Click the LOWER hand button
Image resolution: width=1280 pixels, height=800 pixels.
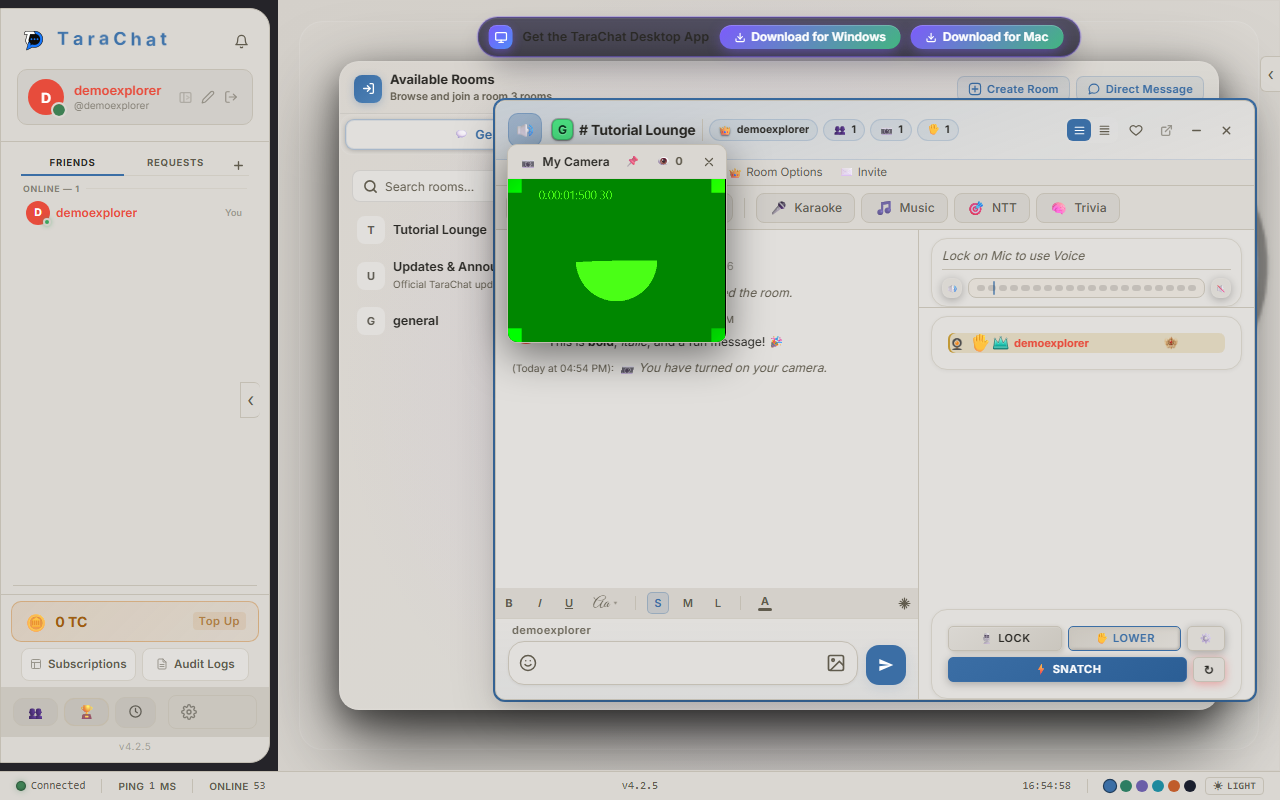coord(1124,638)
